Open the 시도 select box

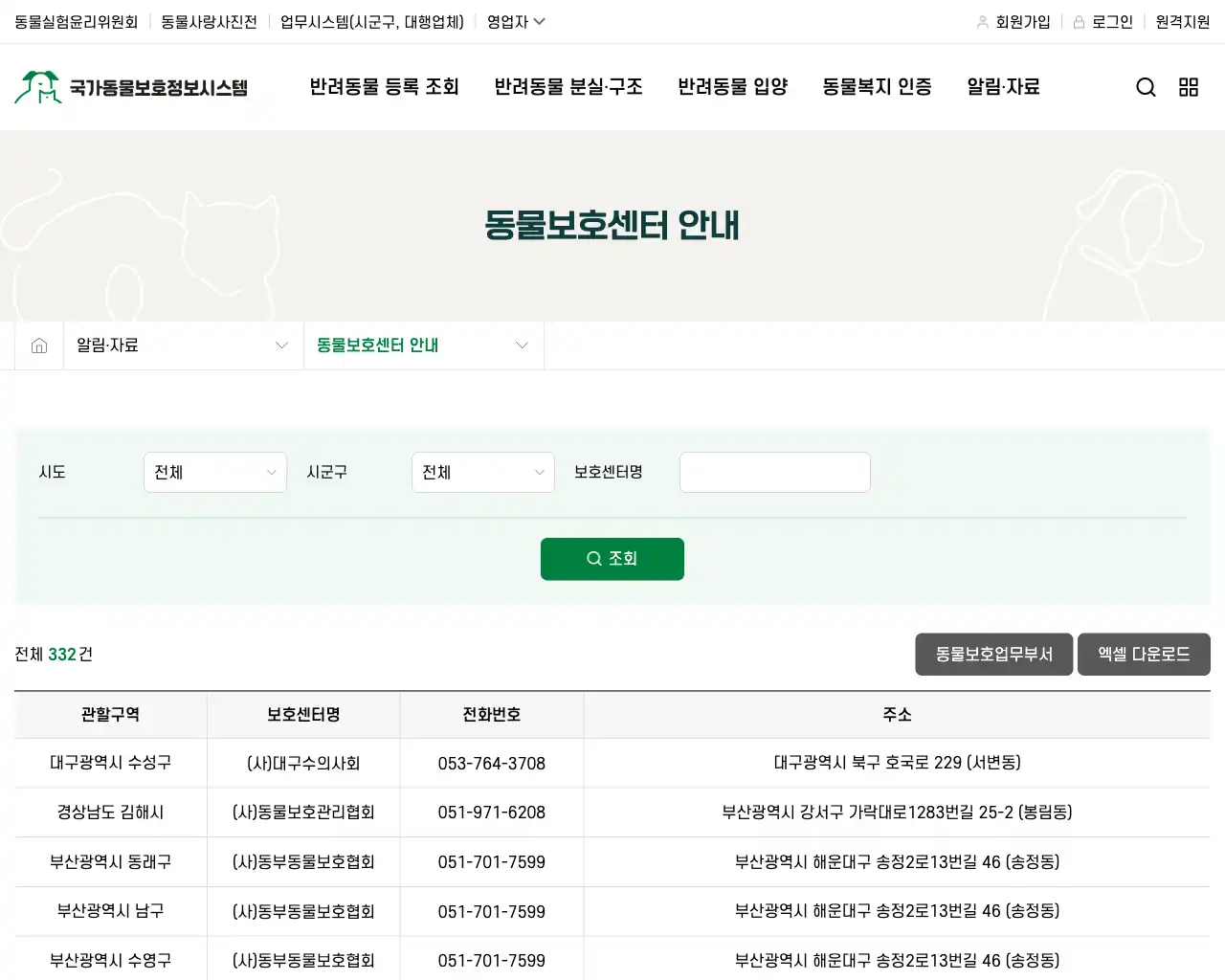pyautogui.click(x=215, y=472)
